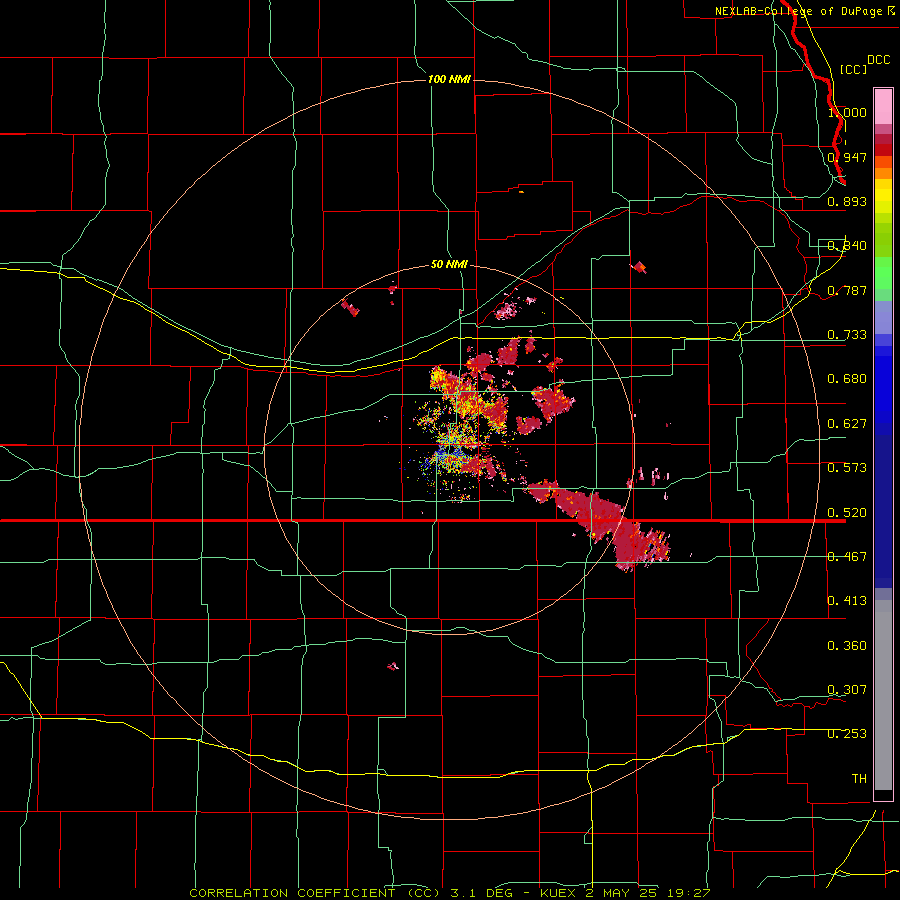The height and width of the screenshot is (900, 900).
Task: Click the small isolated echo south of the 50 NMI ring
Action: 393,666
